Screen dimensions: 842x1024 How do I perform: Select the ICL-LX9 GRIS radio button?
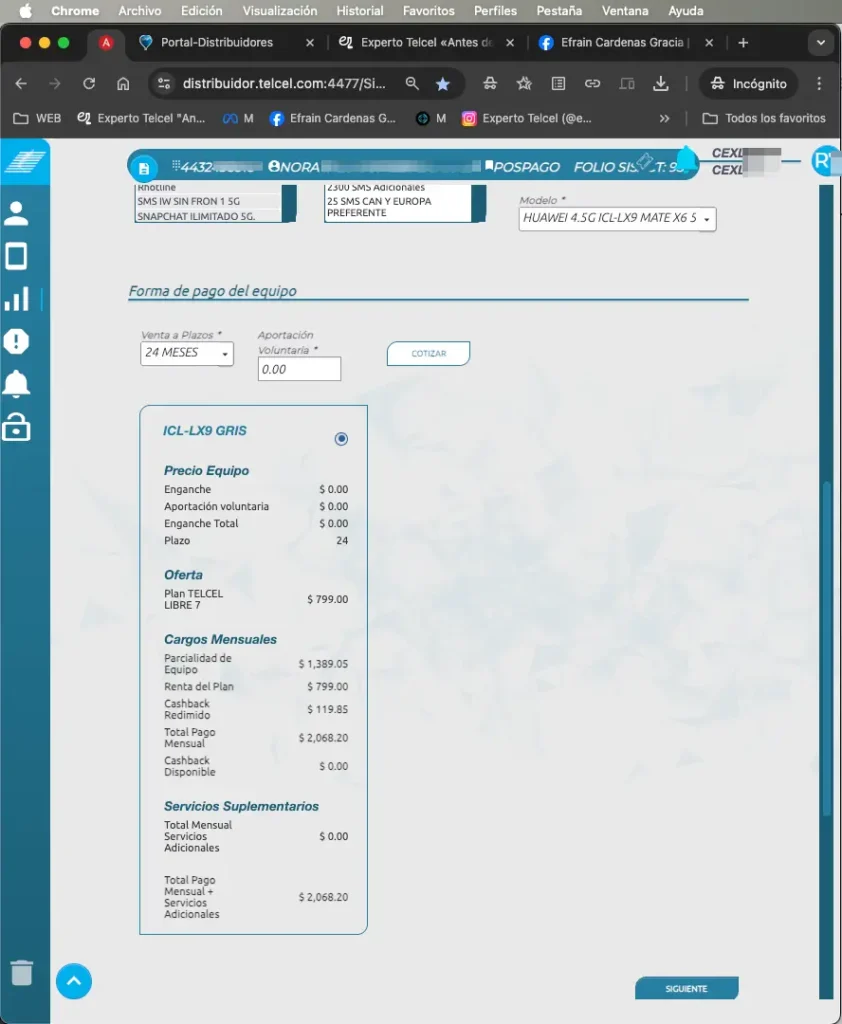[341, 439]
